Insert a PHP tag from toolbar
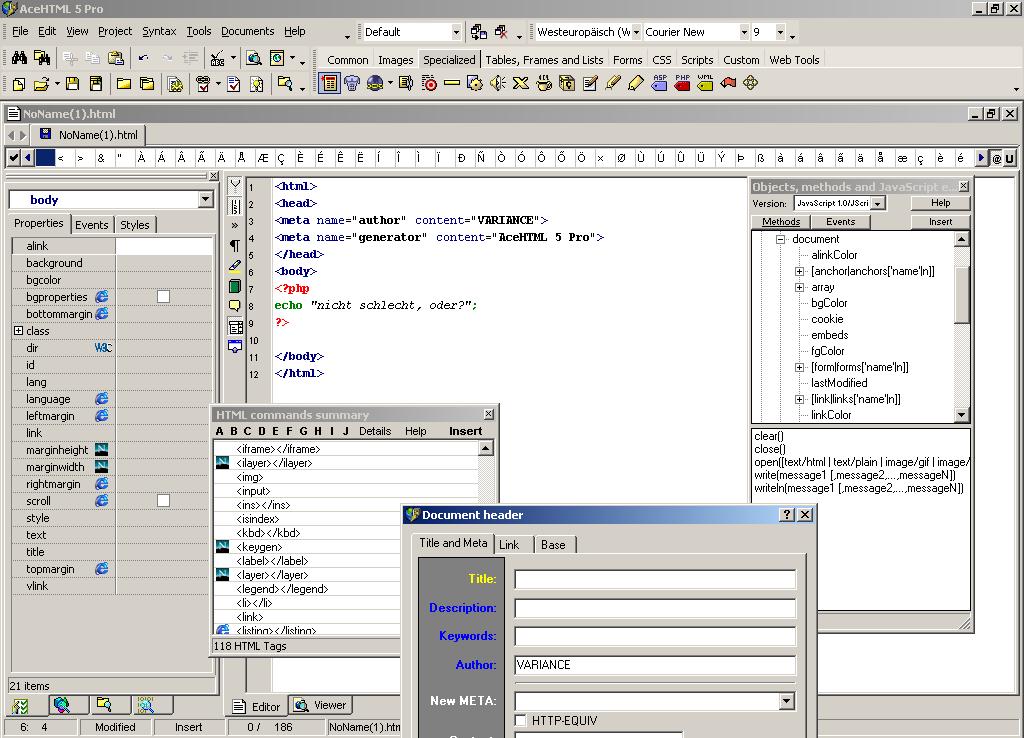 tap(683, 84)
